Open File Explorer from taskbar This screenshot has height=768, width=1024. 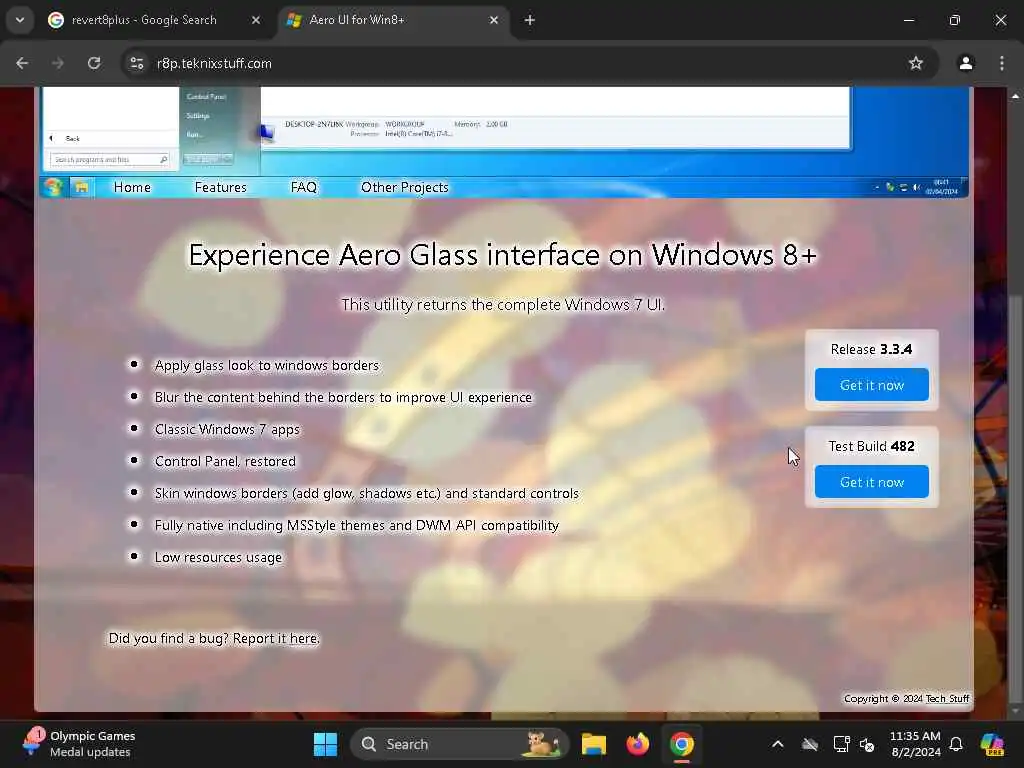pyautogui.click(x=594, y=744)
